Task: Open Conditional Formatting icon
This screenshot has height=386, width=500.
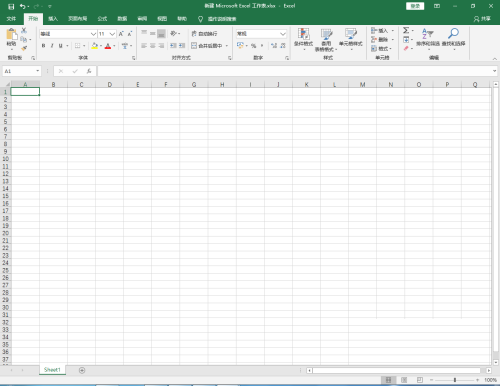Action: pyautogui.click(x=303, y=34)
